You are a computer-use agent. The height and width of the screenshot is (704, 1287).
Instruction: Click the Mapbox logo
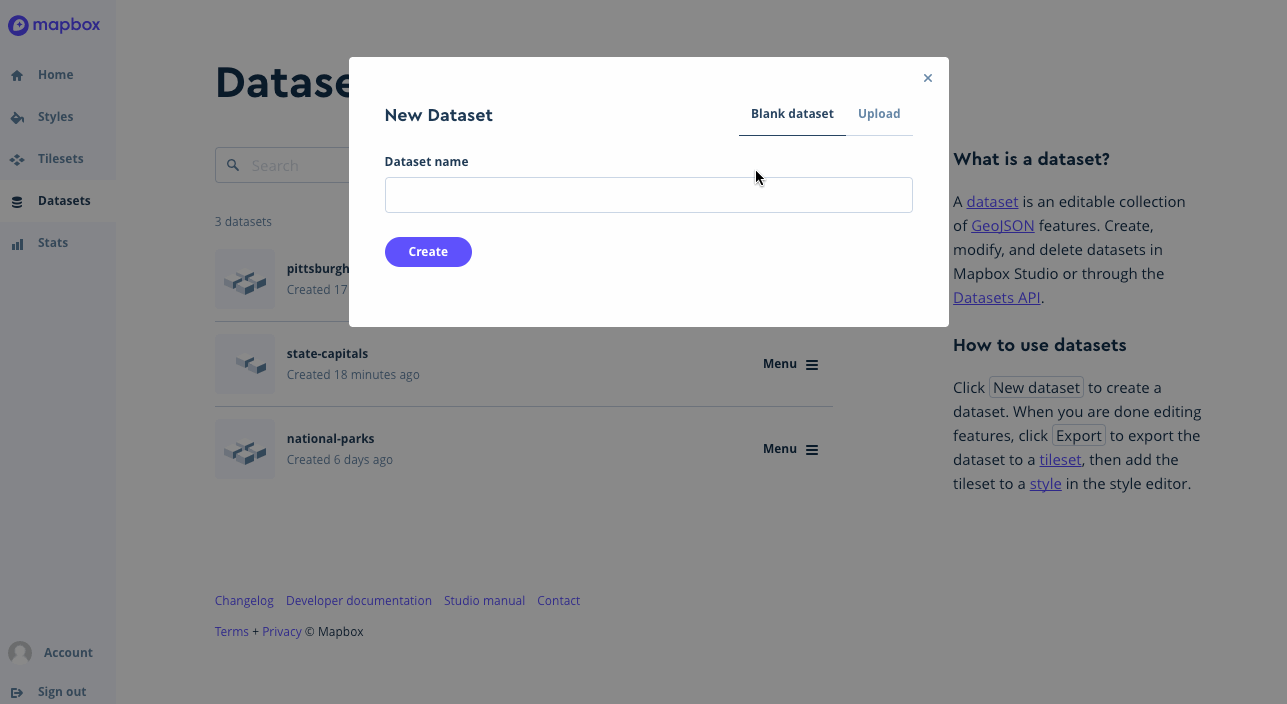[54, 25]
